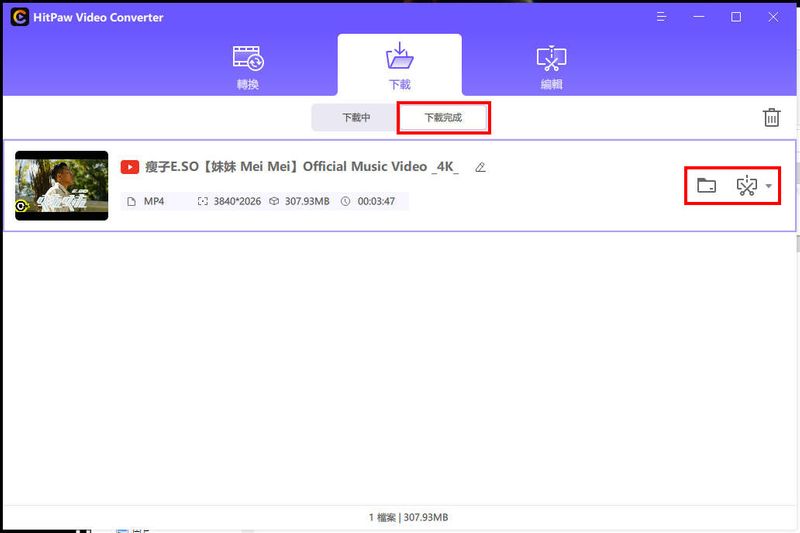Viewport: 800px width, 533px height.
Task: Click the video title 瘦子E.SO 妹妹 Mei Mei
Action: 302,167
